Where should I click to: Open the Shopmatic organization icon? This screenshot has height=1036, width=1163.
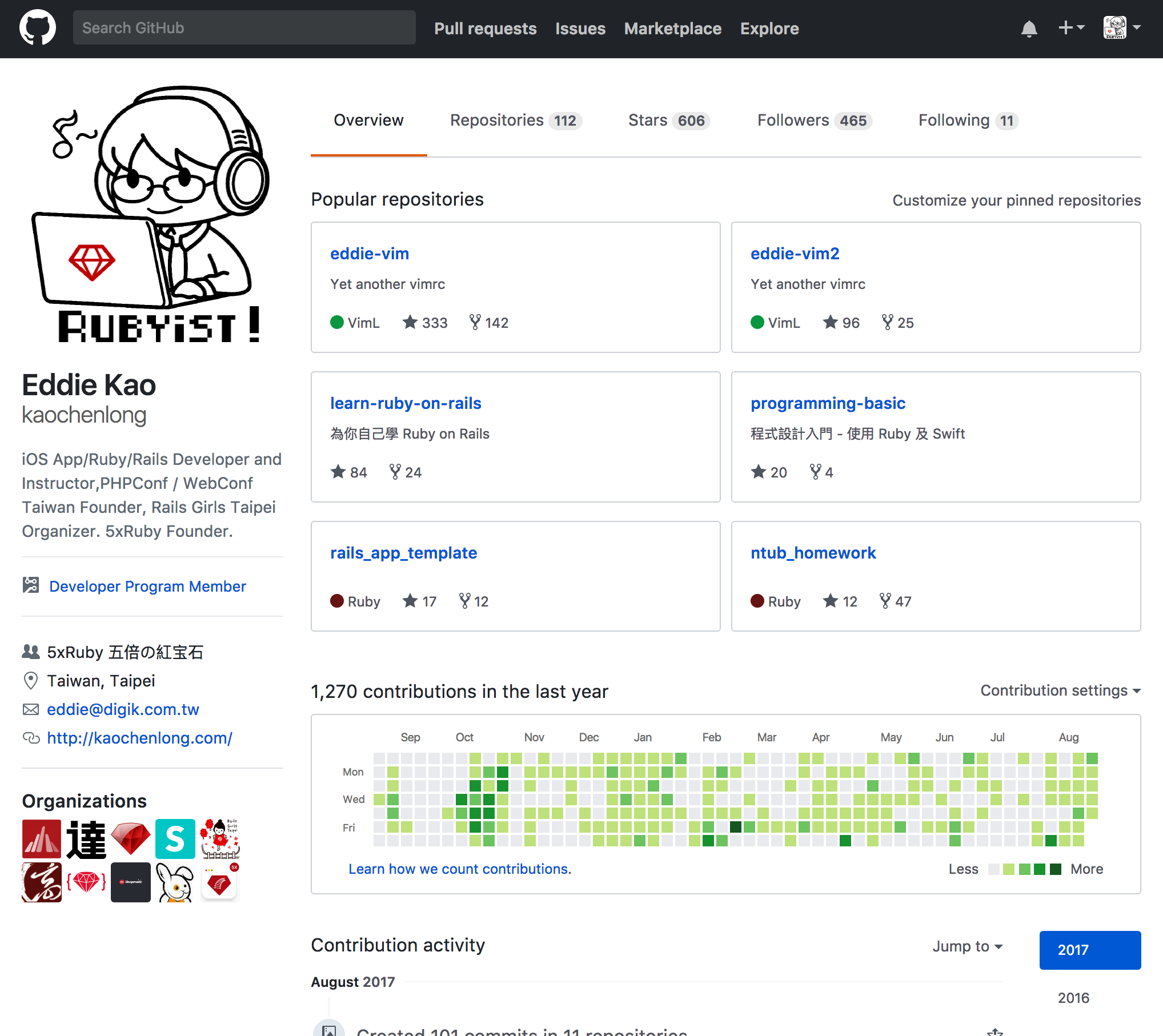[x=130, y=882]
